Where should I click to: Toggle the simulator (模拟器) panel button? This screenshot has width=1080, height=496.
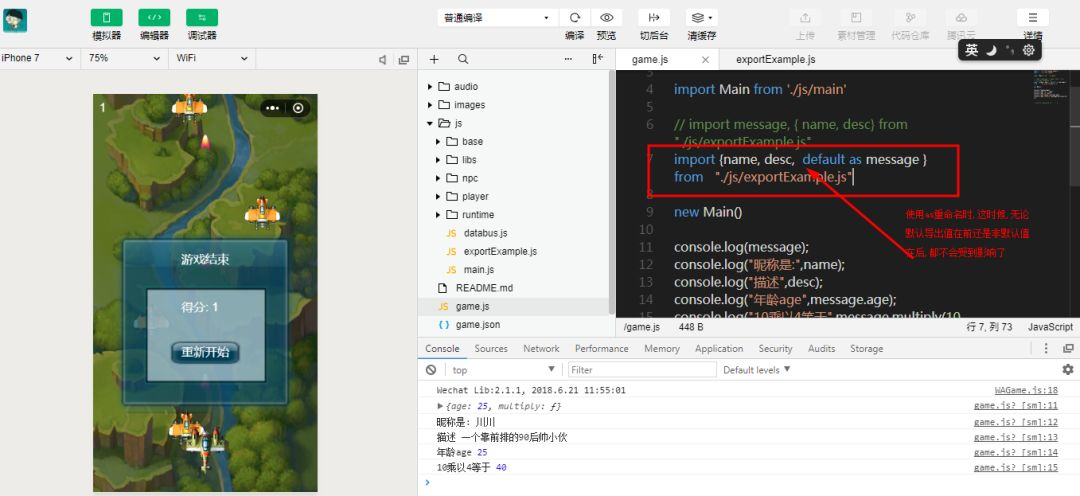[x=106, y=18]
